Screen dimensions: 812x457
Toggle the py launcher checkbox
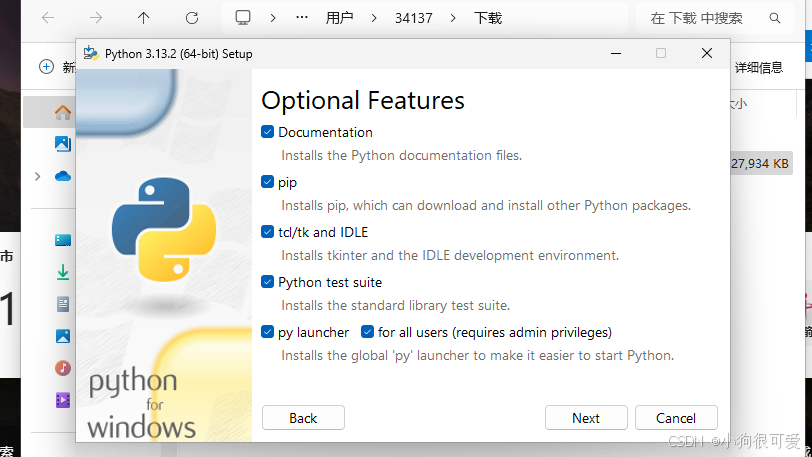[267, 332]
